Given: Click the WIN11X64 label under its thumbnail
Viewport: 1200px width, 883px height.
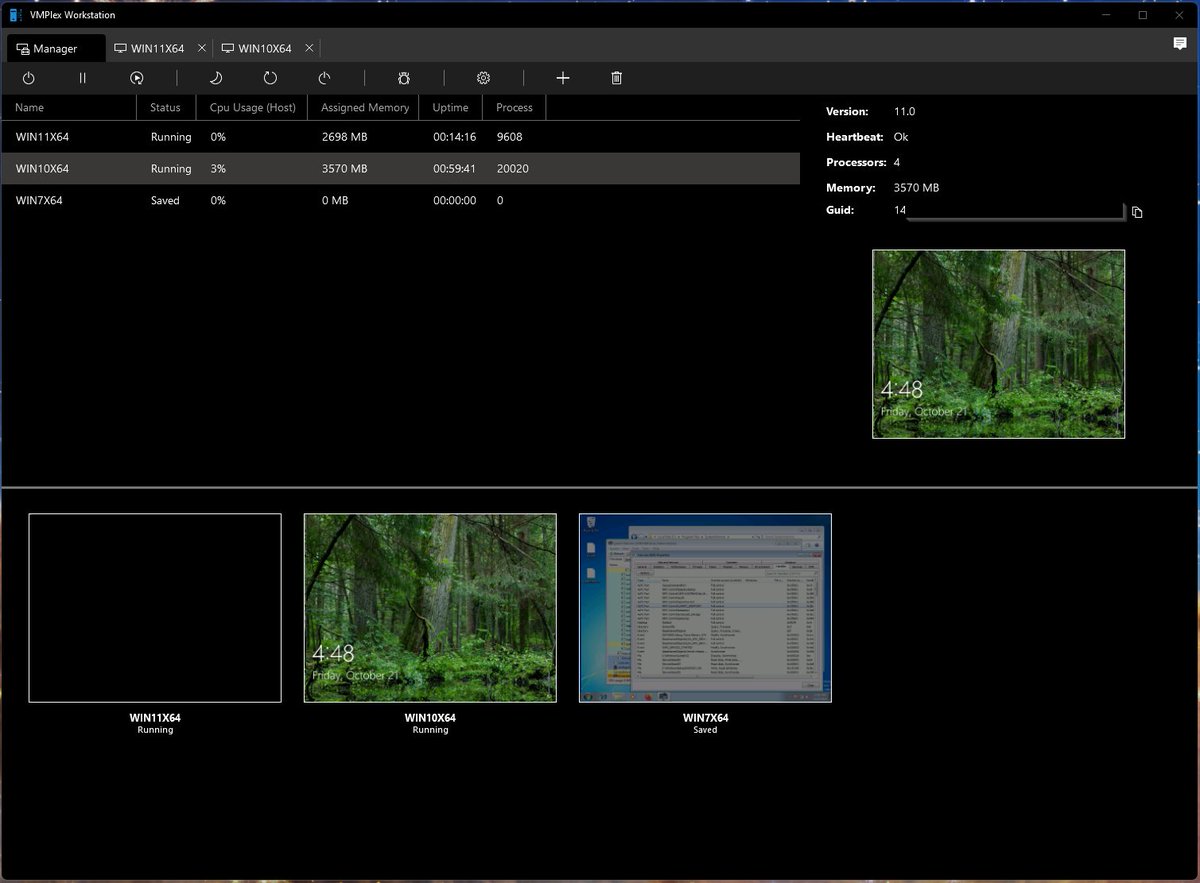Looking at the screenshot, I should click(x=155, y=718).
